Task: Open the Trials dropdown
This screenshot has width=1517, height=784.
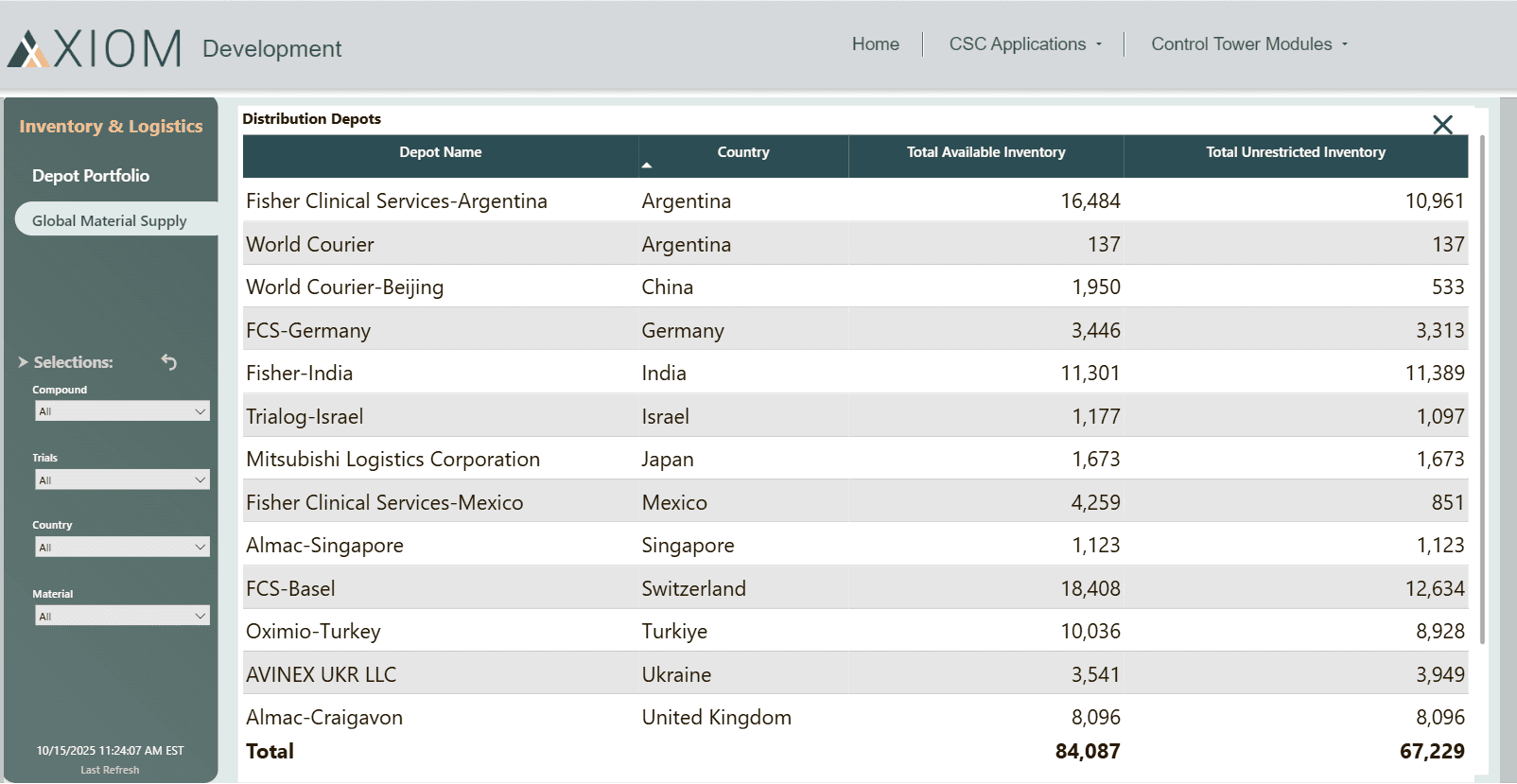Action: [x=122, y=479]
